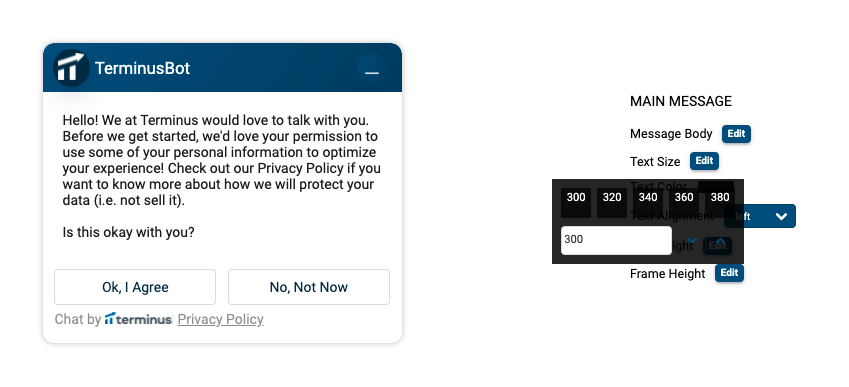The image size is (849, 387).
Task: Choose the 360 preset value
Action: tap(684, 202)
